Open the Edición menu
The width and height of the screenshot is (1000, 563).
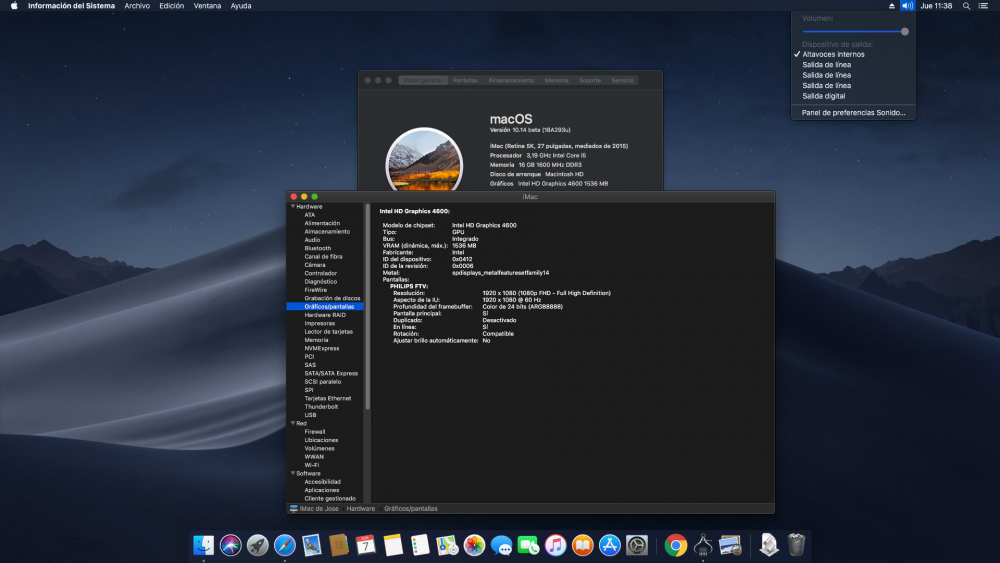tap(172, 6)
